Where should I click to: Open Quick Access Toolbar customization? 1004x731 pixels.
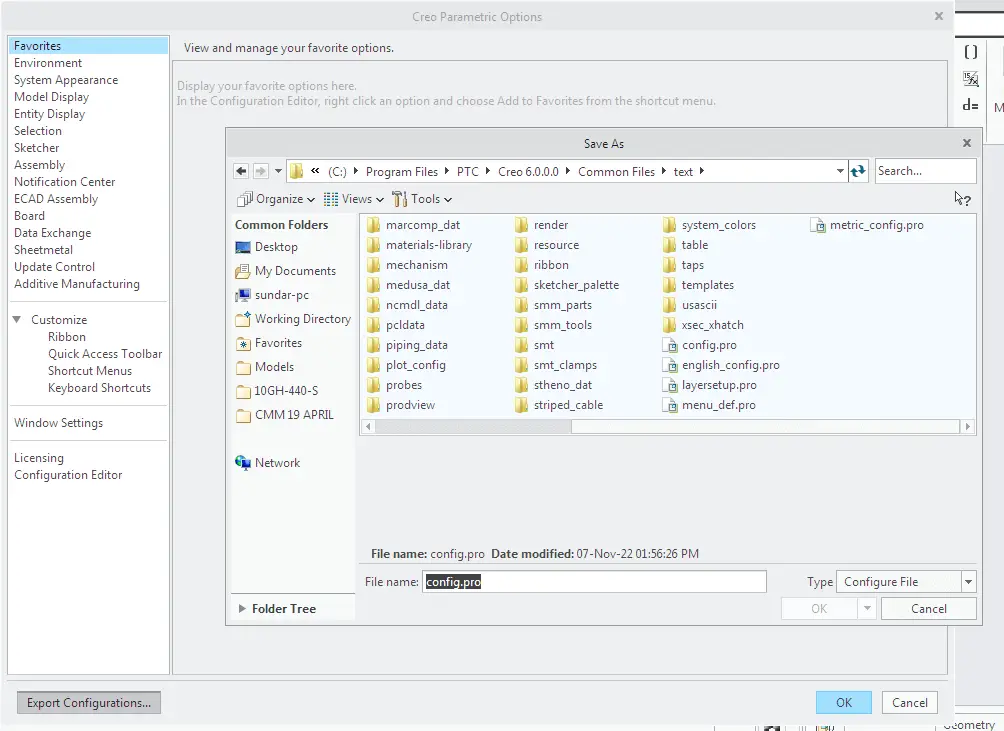pos(105,354)
